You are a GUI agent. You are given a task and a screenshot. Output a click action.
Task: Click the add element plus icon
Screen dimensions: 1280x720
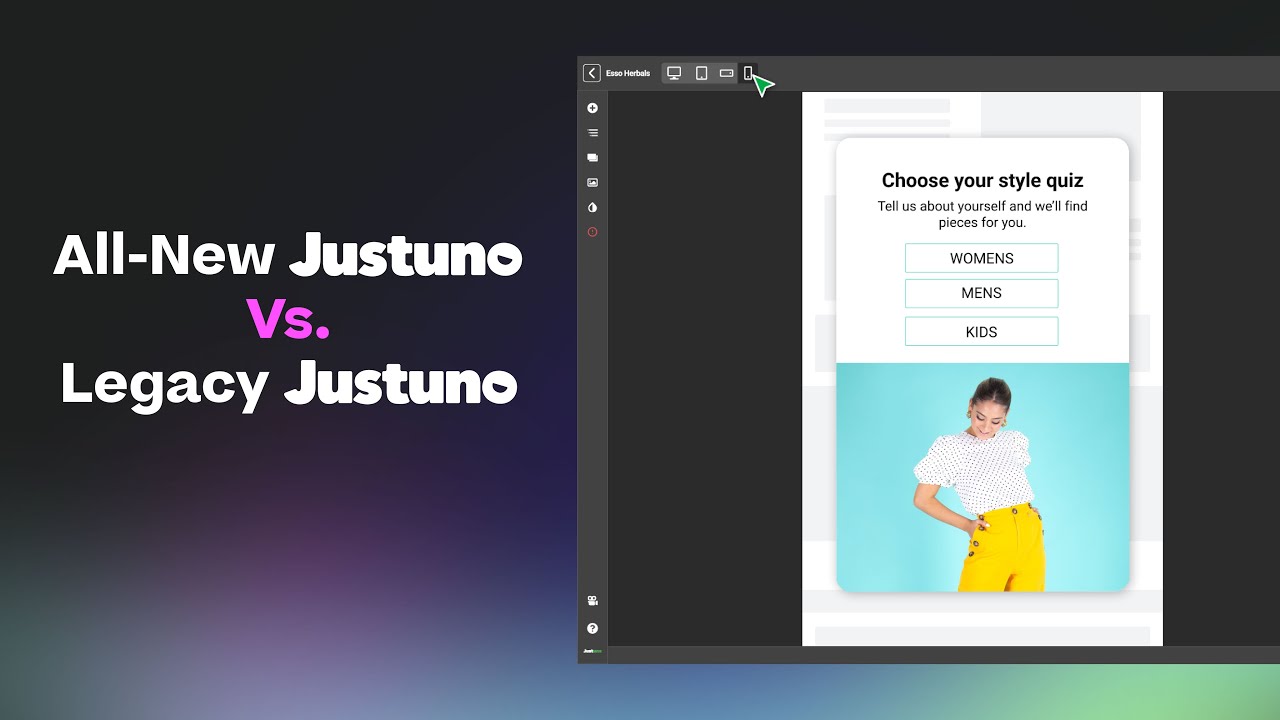tap(593, 108)
